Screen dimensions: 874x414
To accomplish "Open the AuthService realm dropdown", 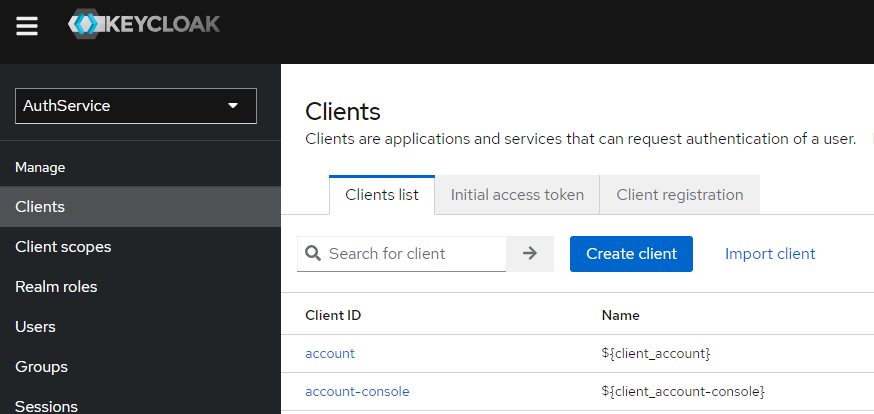I will [136, 106].
